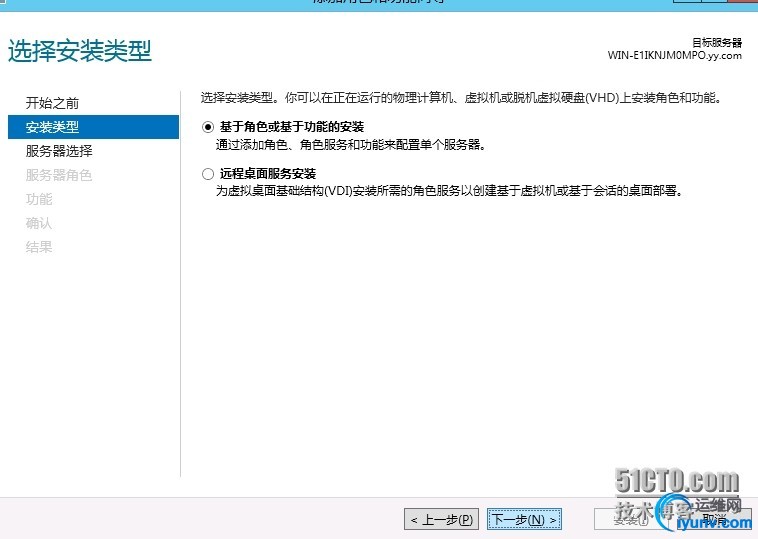Open 服务器选择 step in sidebar

pyautogui.click(x=59, y=151)
